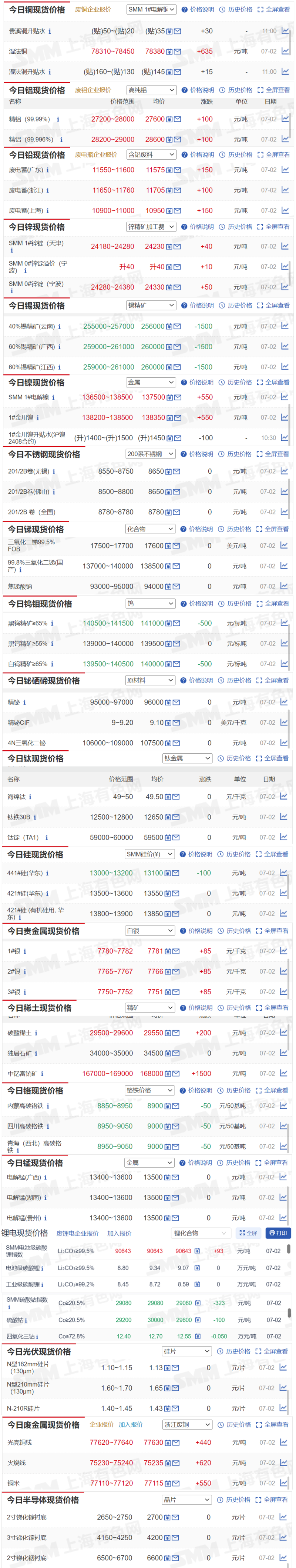The image size is (296, 1568).
Task: Click 今日铬现货价格 section title
Action: [x=35, y=1090]
